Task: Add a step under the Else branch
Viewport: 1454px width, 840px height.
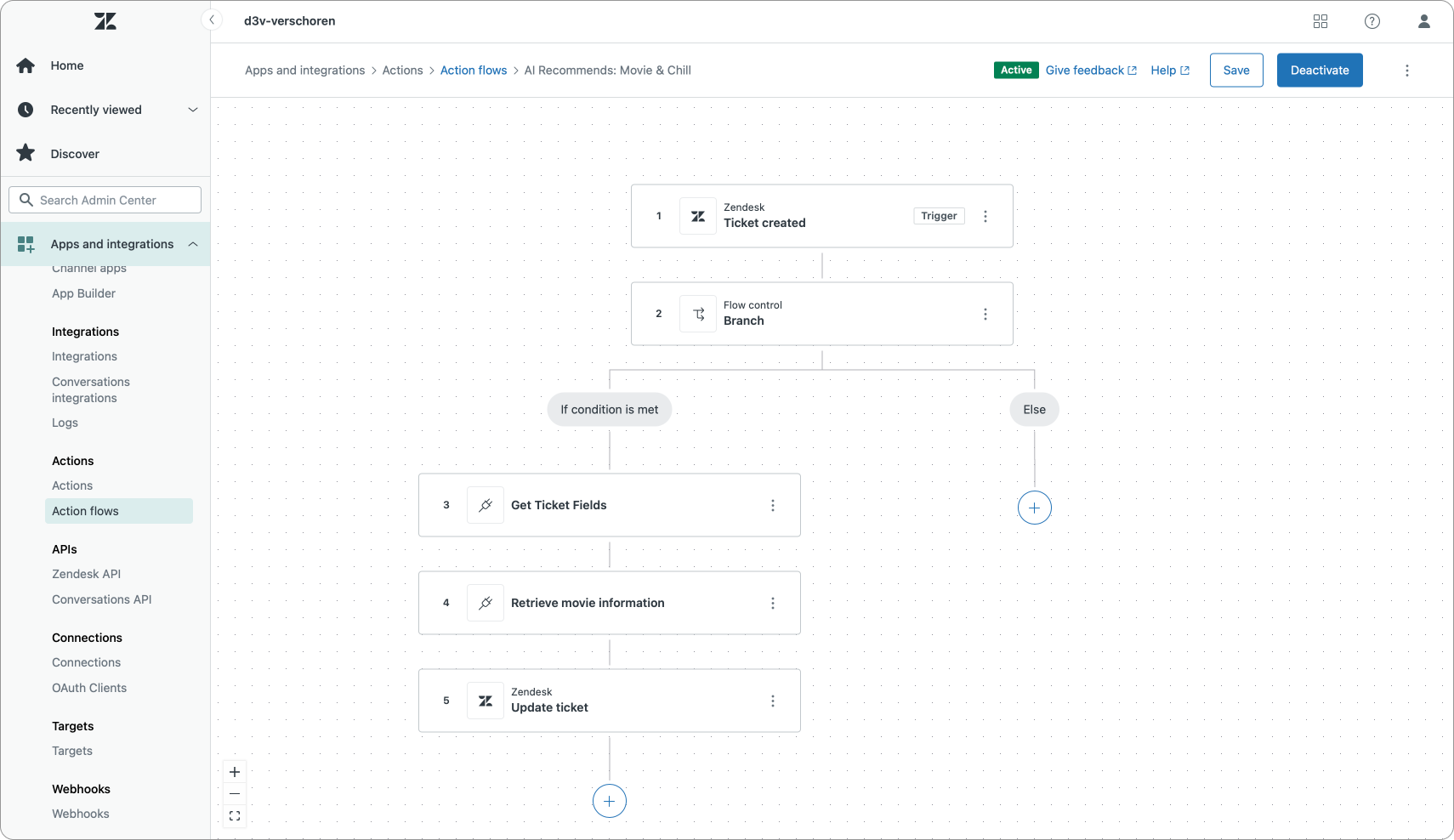Action: [x=1035, y=508]
